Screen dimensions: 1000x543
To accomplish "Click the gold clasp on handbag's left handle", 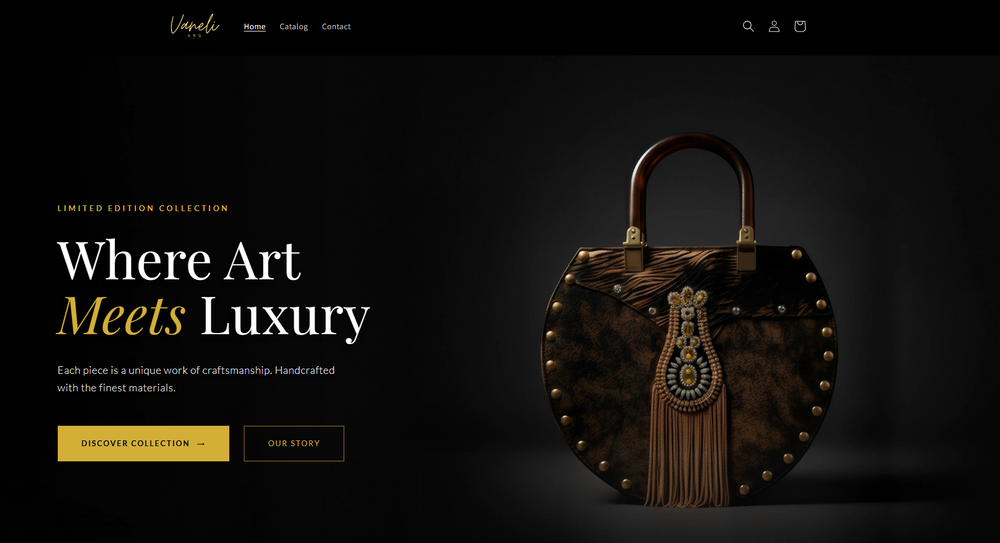I will pos(635,248).
